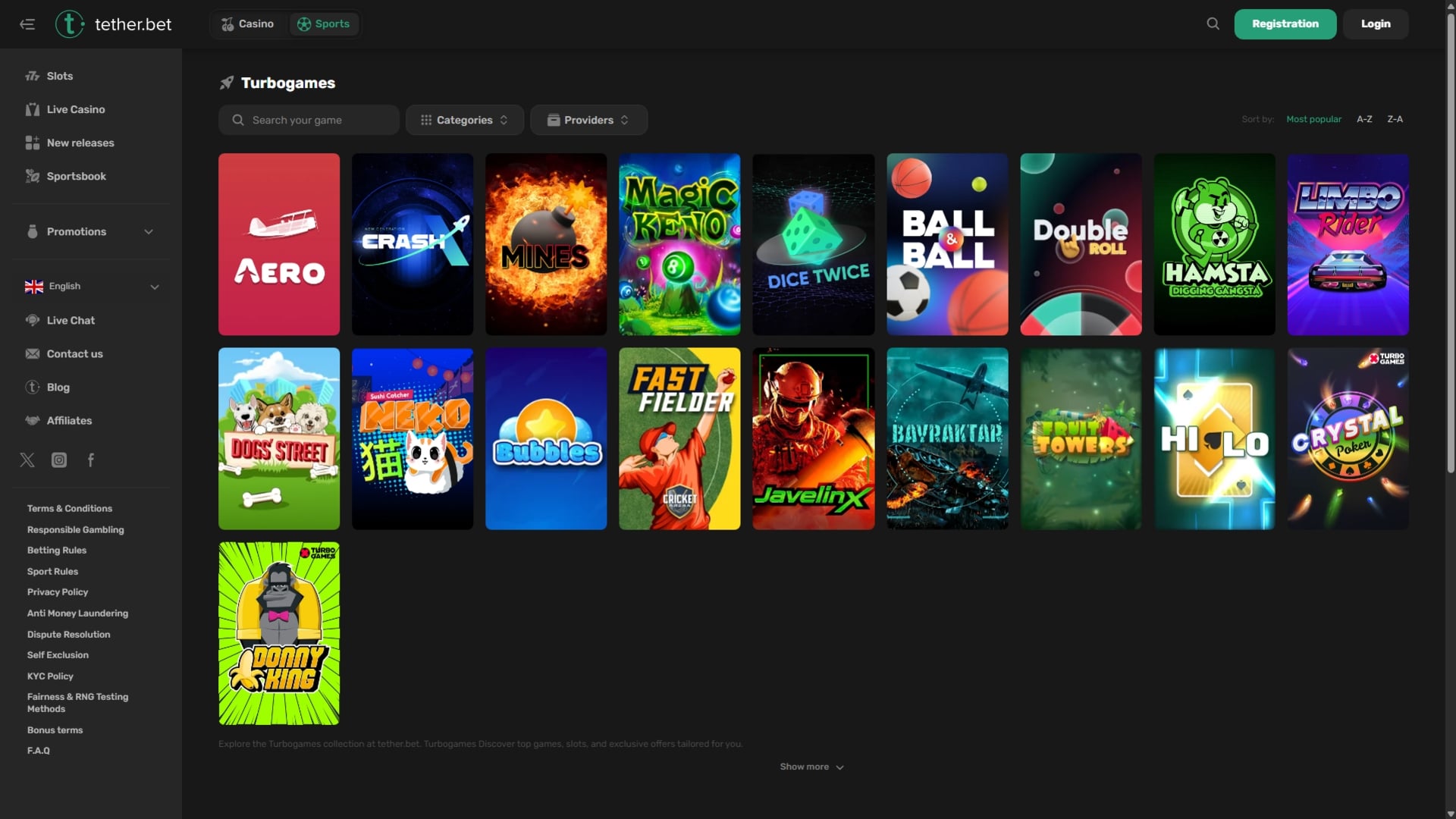Image resolution: width=1456 pixels, height=819 pixels.
Task: Open the Dogs' Street game thumbnail
Action: point(279,438)
